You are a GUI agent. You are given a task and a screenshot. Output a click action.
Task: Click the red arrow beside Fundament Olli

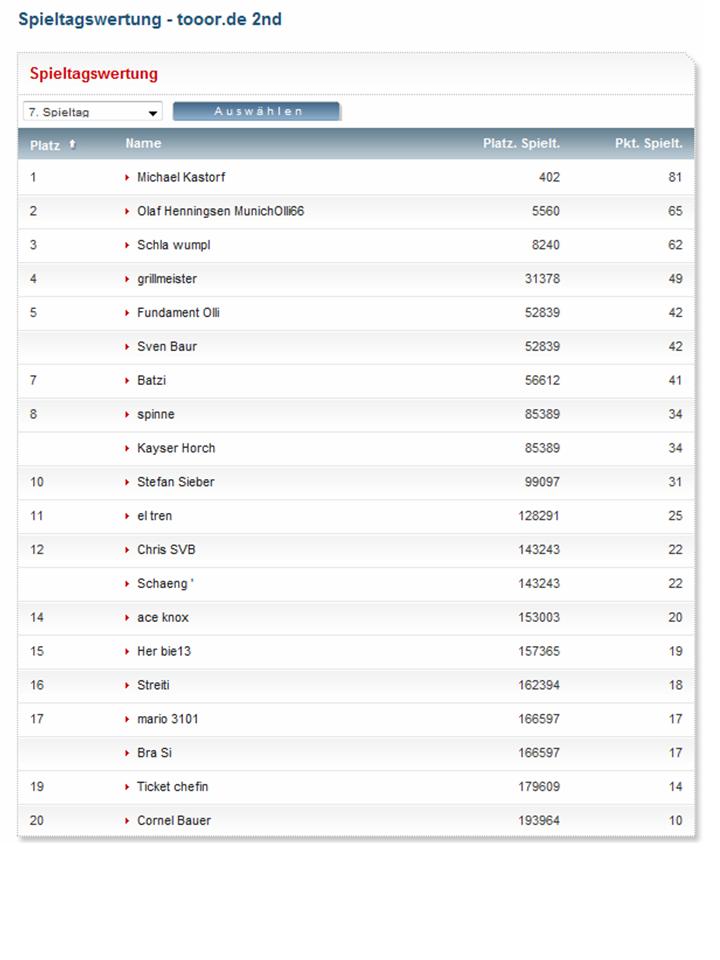[127, 313]
